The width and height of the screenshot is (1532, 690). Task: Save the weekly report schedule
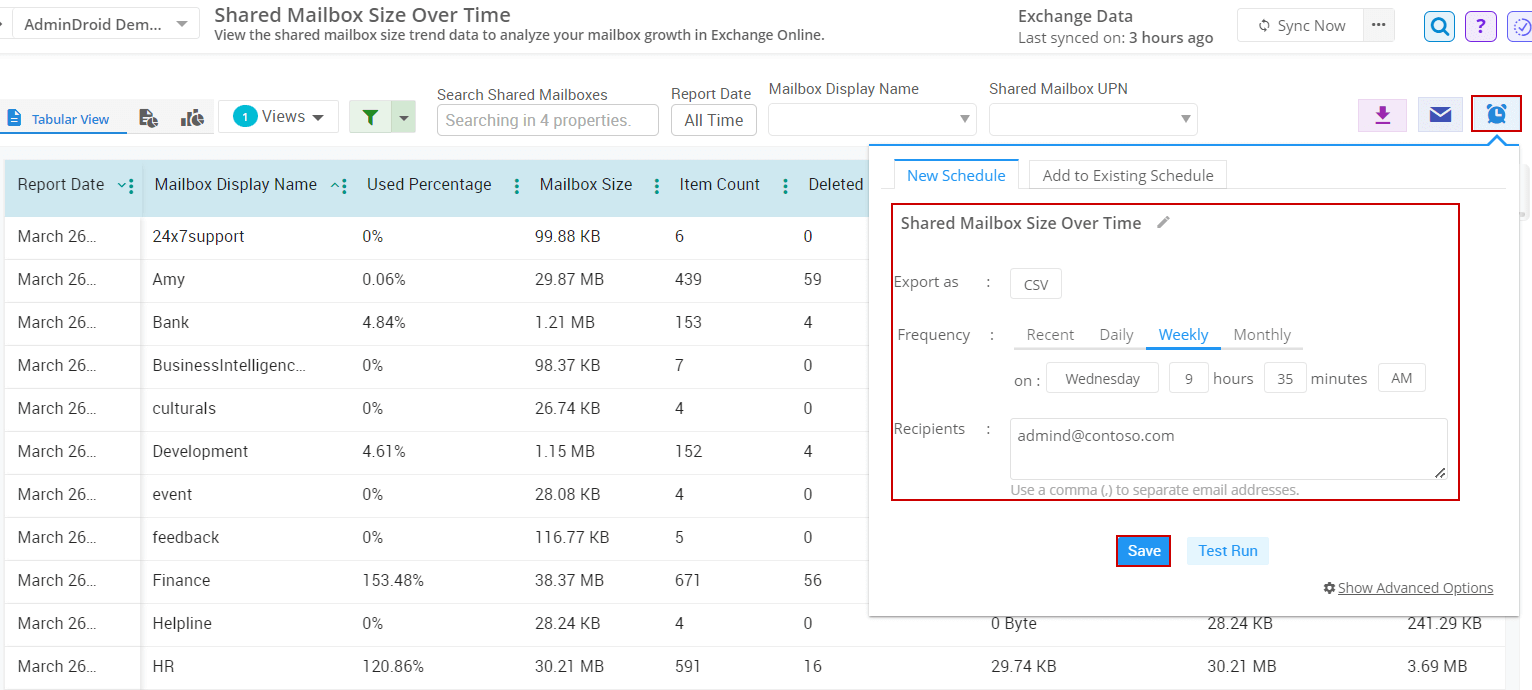point(1143,550)
